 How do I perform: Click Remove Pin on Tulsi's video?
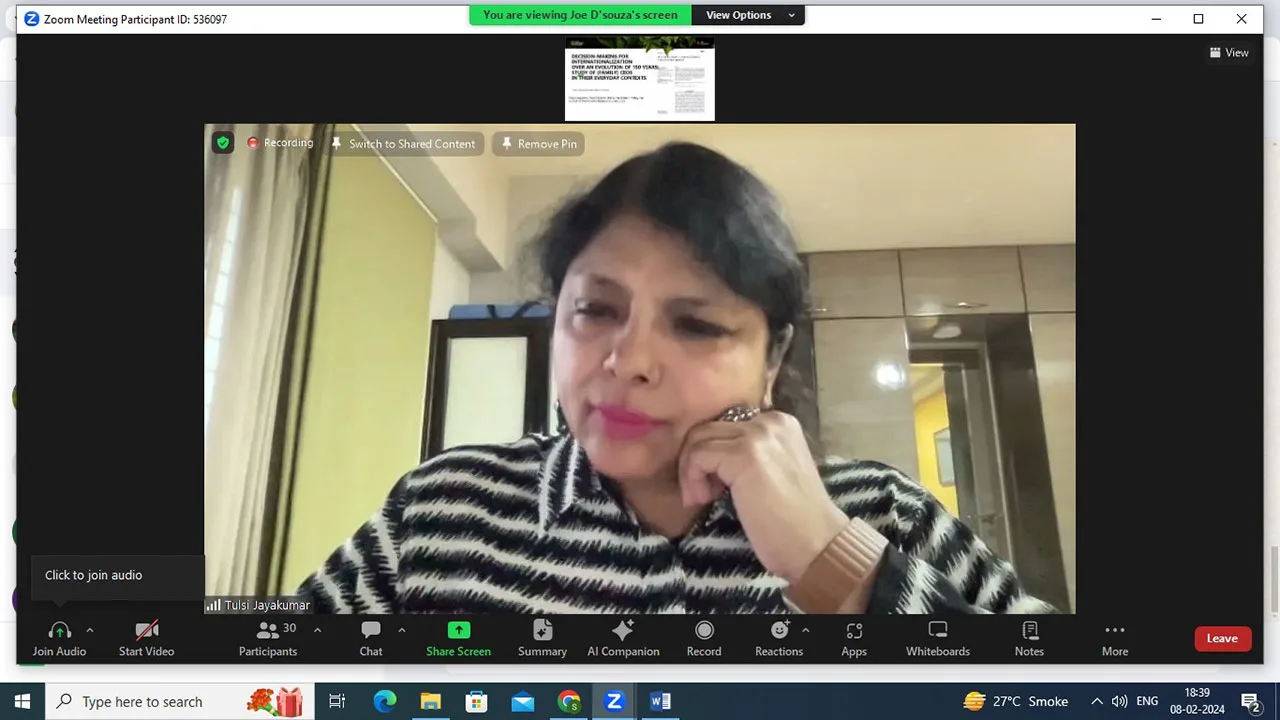pos(538,143)
